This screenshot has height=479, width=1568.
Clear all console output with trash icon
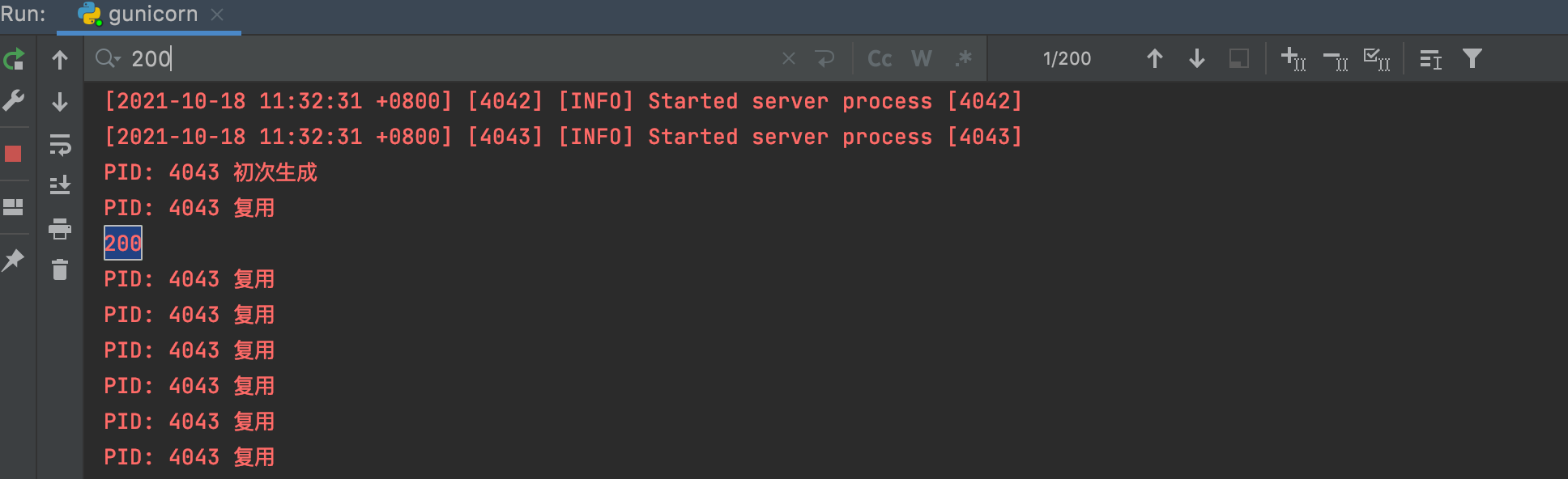coord(59,270)
